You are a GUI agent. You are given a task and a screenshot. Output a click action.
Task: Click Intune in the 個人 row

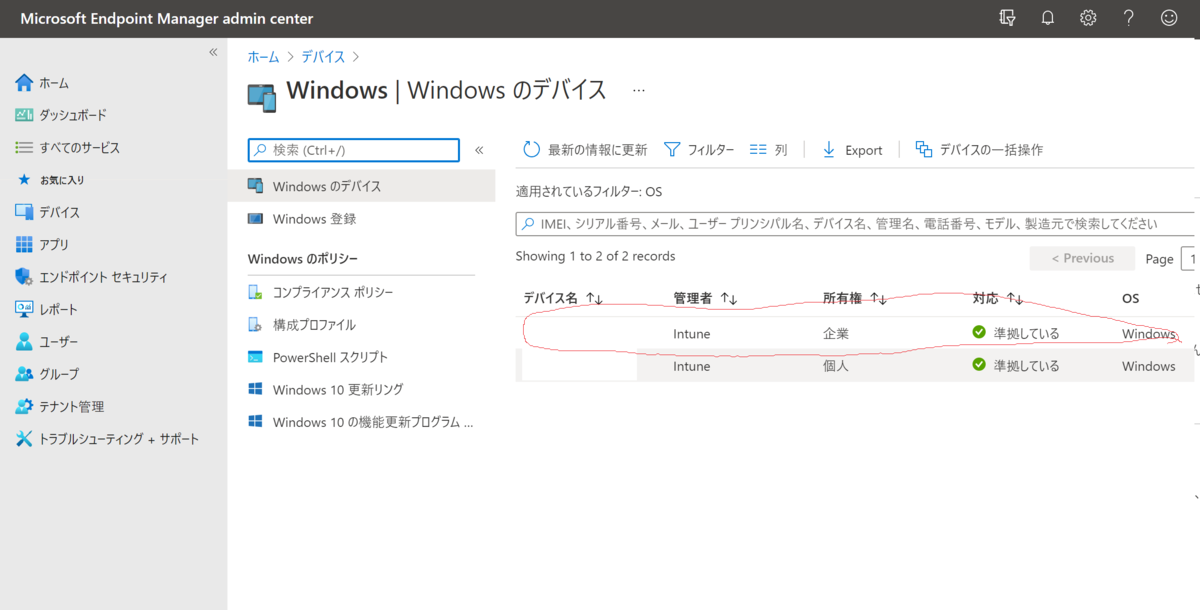(x=691, y=366)
